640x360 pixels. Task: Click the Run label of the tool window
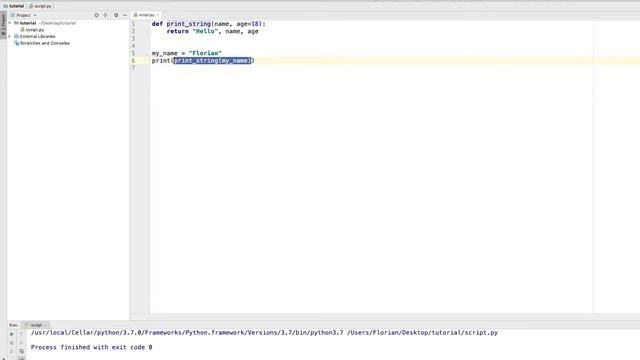13,325
